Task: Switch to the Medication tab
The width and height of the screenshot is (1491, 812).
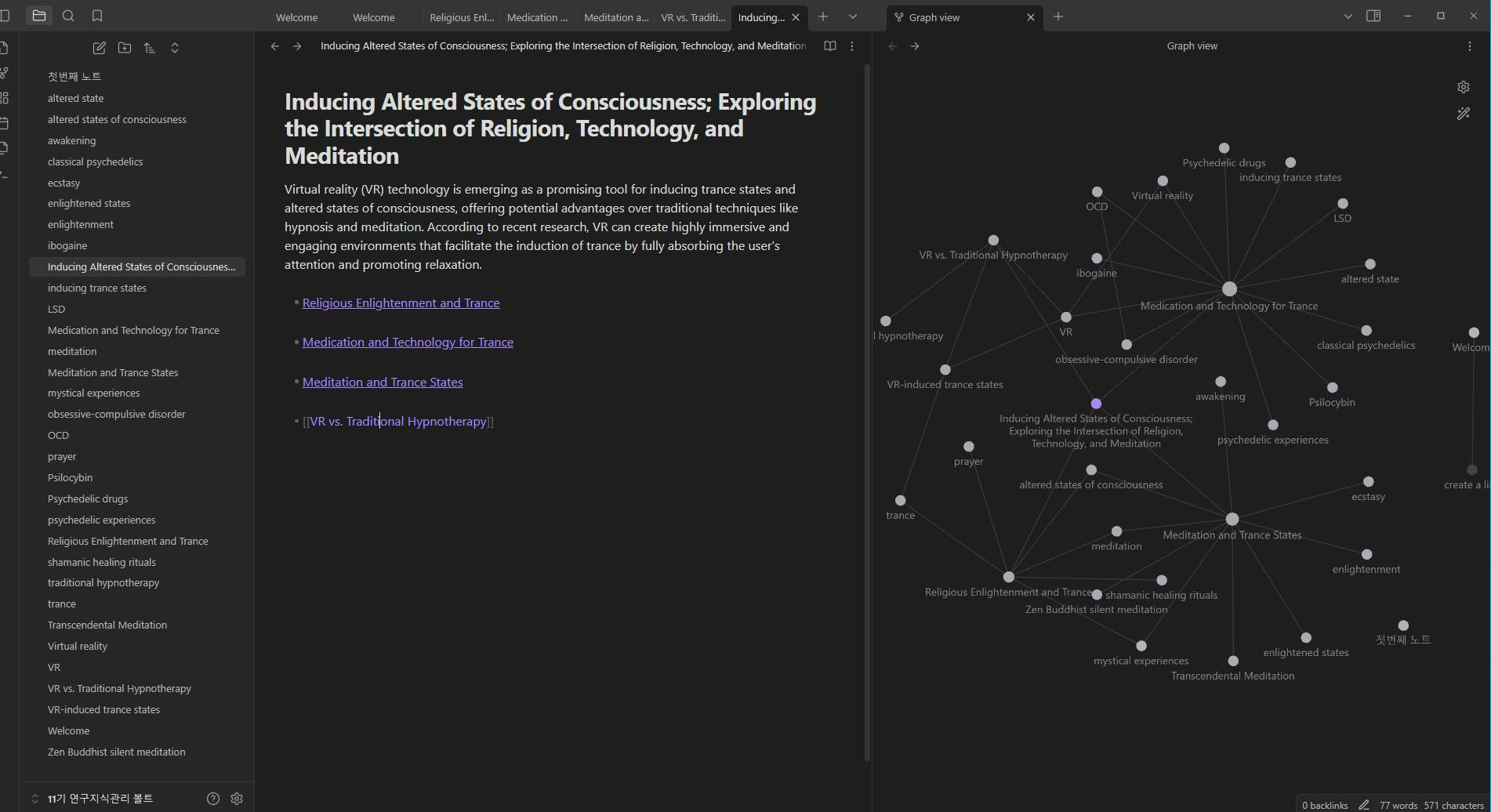Action: [x=537, y=17]
